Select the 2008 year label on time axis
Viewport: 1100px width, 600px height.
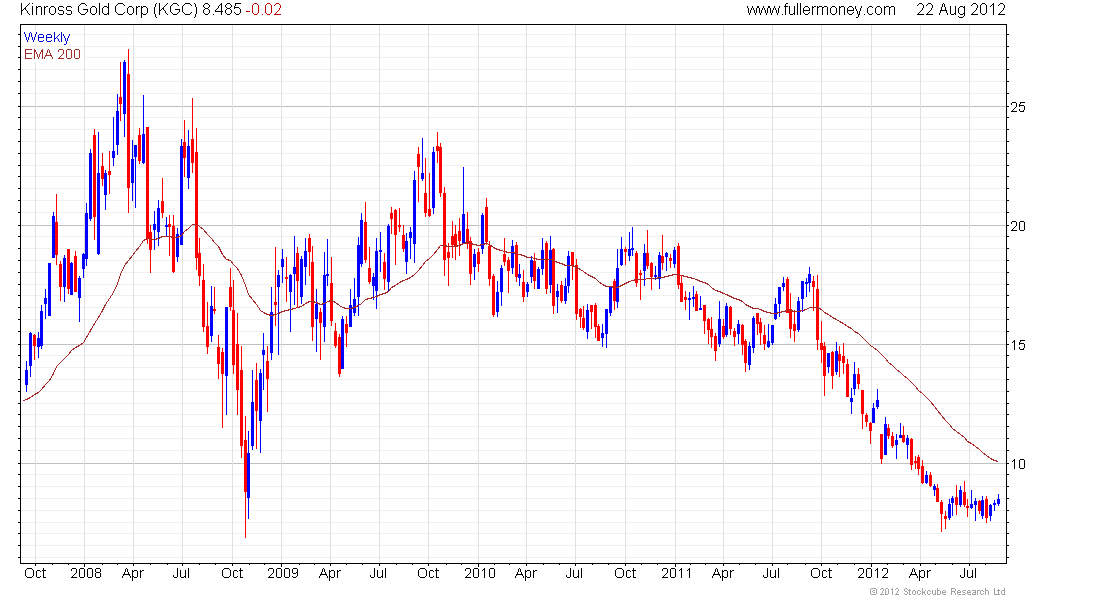pos(86,573)
